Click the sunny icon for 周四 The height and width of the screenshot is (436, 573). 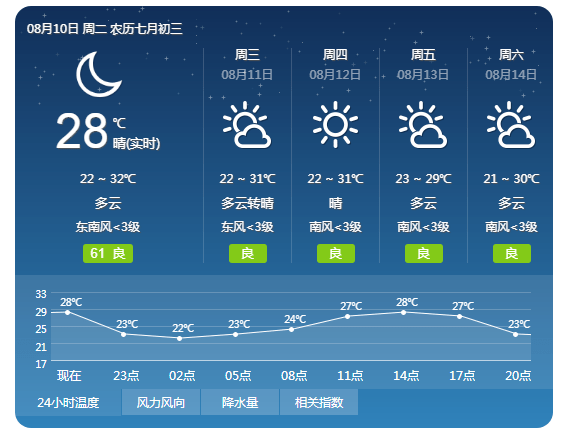pyautogui.click(x=335, y=125)
